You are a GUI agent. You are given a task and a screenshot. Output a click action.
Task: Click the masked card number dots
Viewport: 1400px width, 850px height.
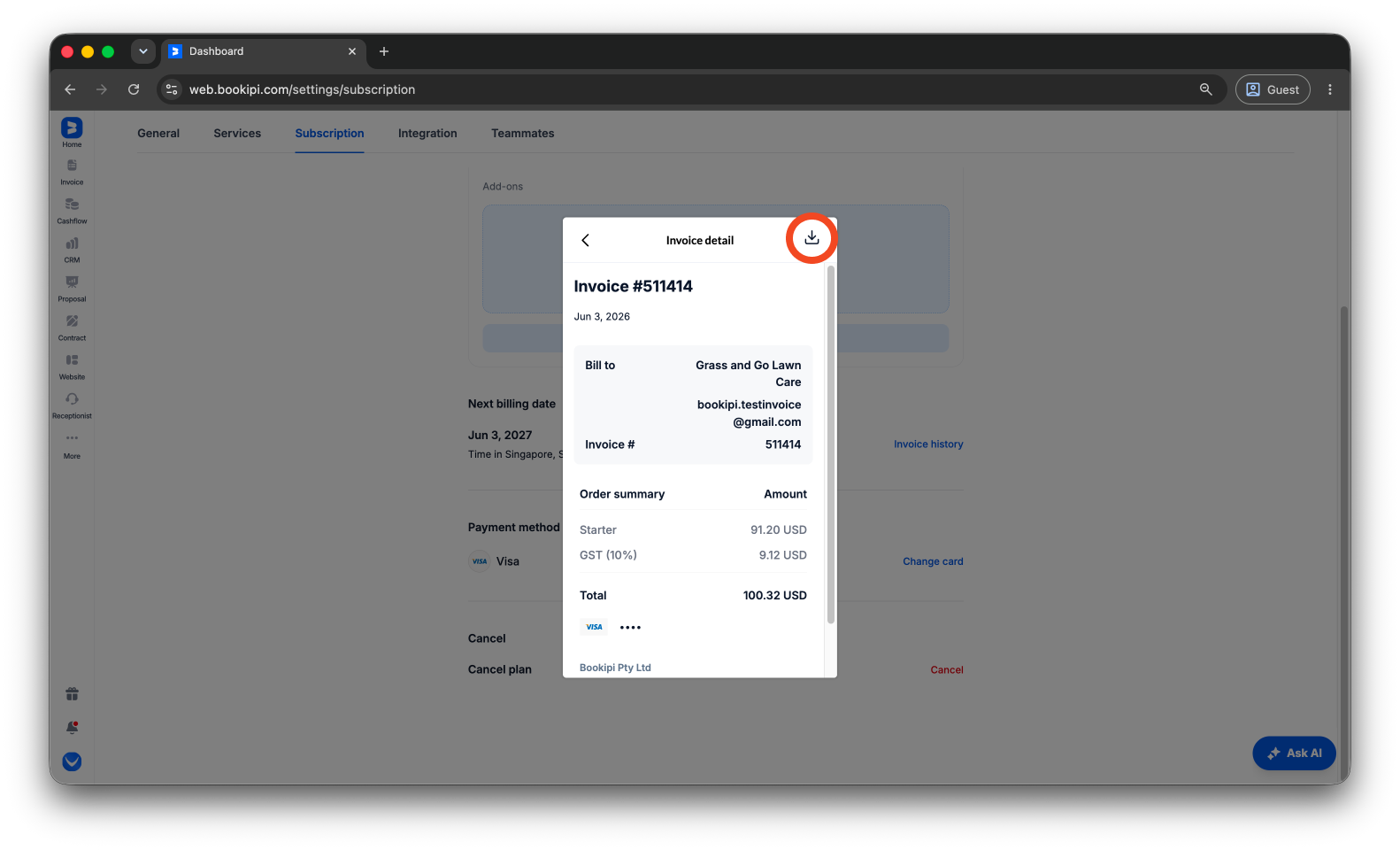(x=630, y=627)
